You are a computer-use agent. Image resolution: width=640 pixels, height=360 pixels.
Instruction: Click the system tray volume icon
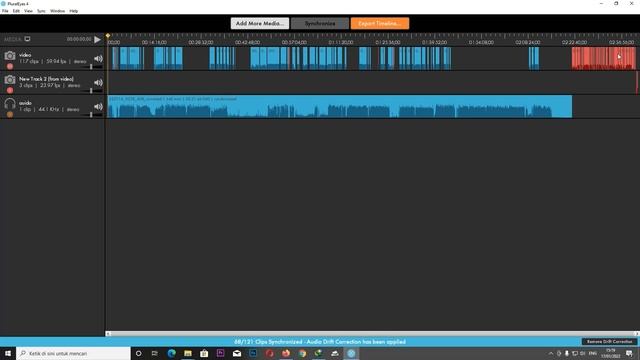pyautogui.click(x=582, y=353)
